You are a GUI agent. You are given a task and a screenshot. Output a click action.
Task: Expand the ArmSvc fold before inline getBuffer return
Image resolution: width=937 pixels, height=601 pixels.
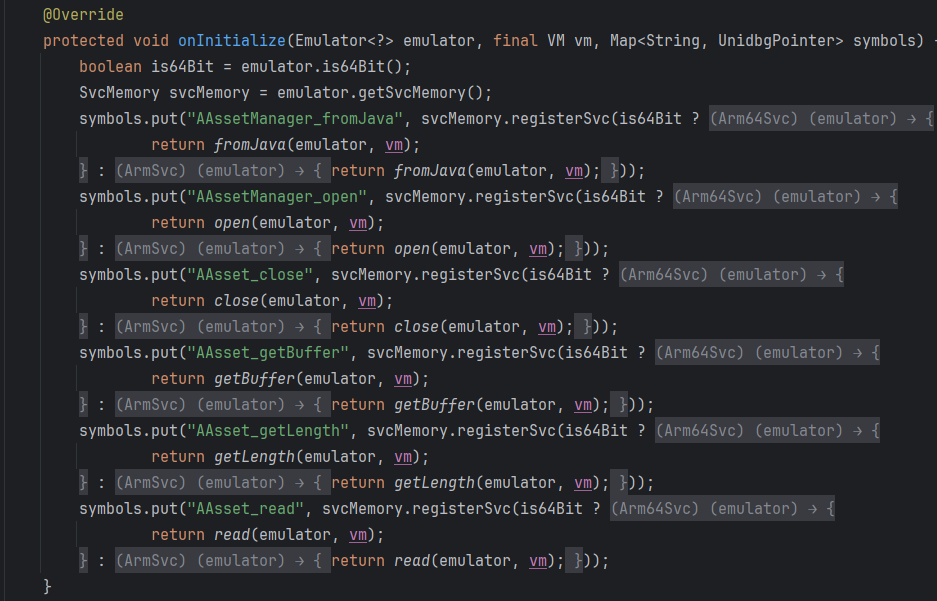pyautogui.click(x=221, y=405)
